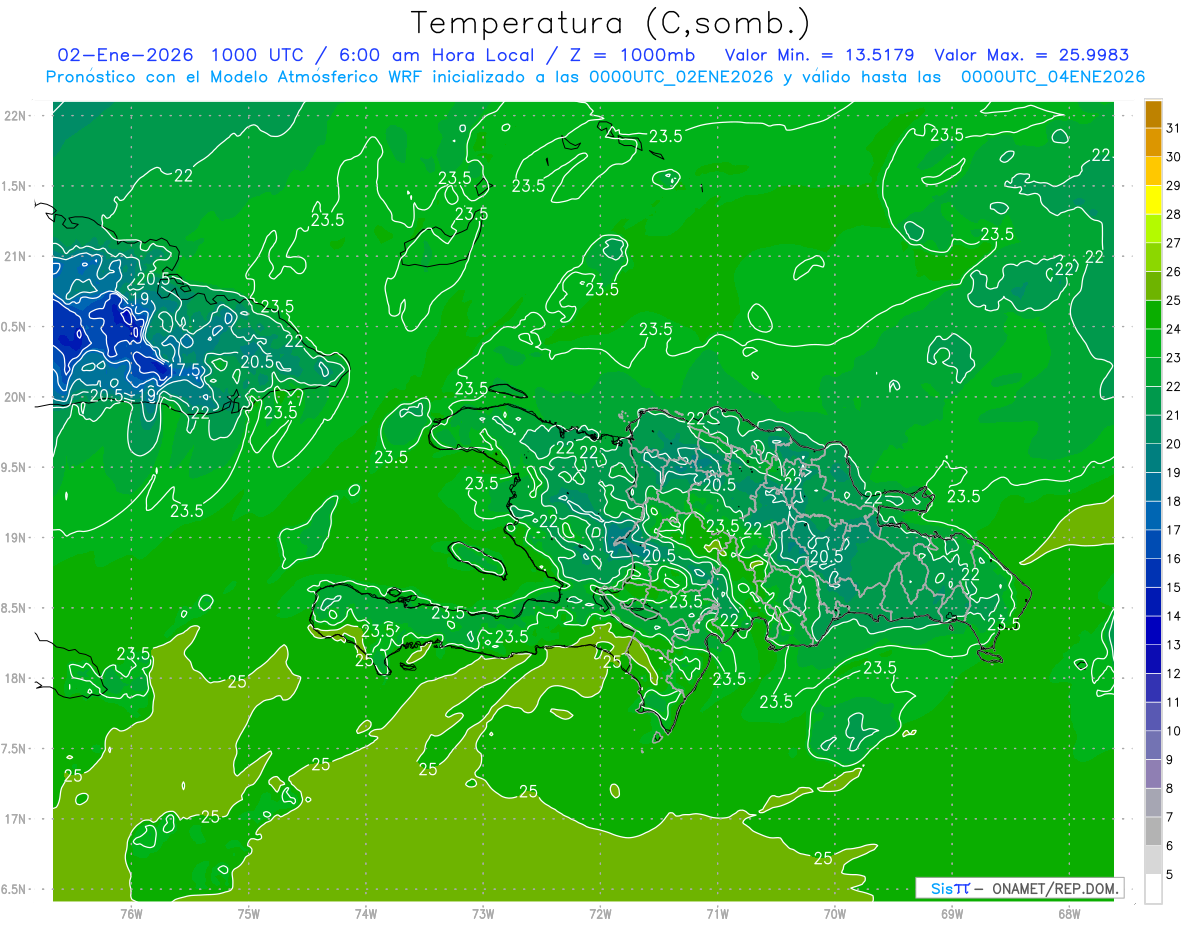Click the '0000UTC_02ENE2026' initialization time
The height and width of the screenshot is (927, 1200).
(682, 77)
